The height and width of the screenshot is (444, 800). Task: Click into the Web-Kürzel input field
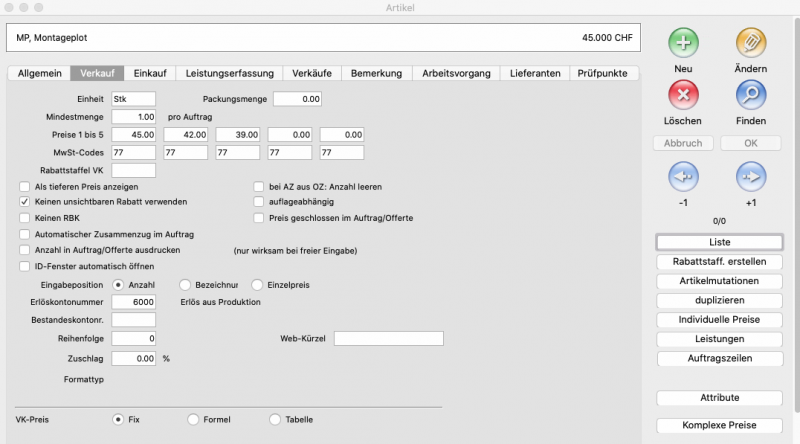(388, 339)
